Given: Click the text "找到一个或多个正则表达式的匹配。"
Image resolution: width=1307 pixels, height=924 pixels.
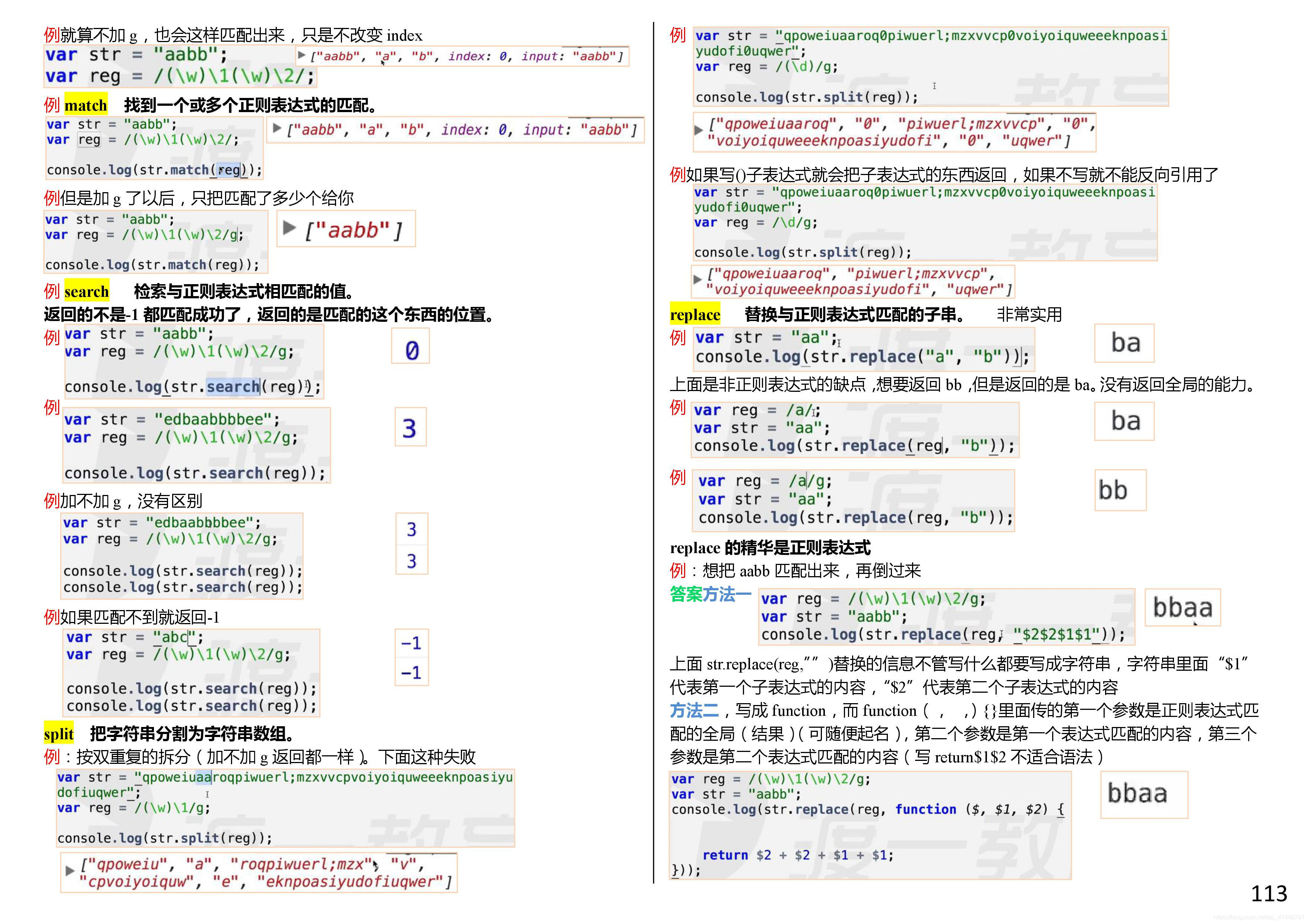Looking at the screenshot, I should pyautogui.click(x=250, y=105).
